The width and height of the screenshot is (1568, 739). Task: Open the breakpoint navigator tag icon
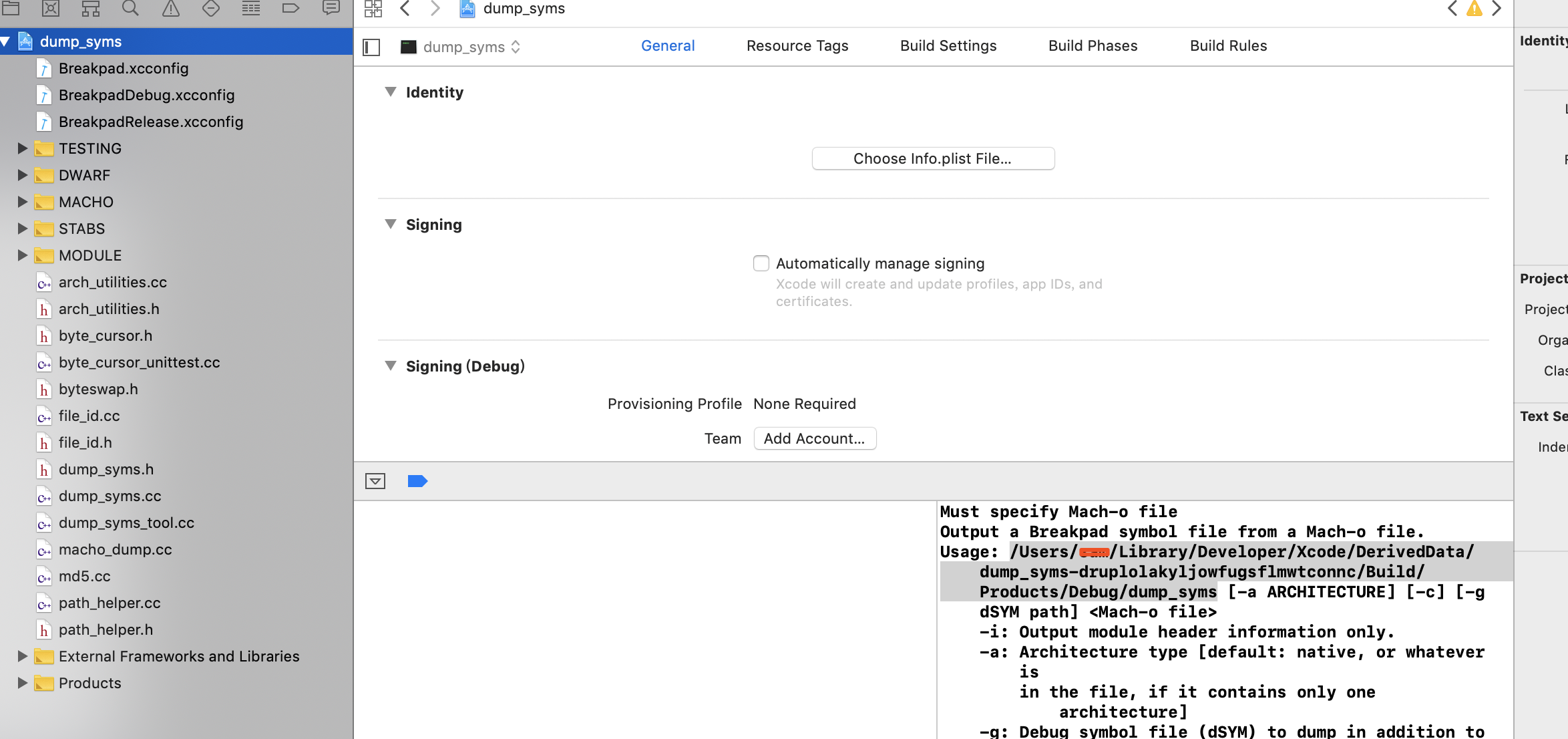(291, 9)
